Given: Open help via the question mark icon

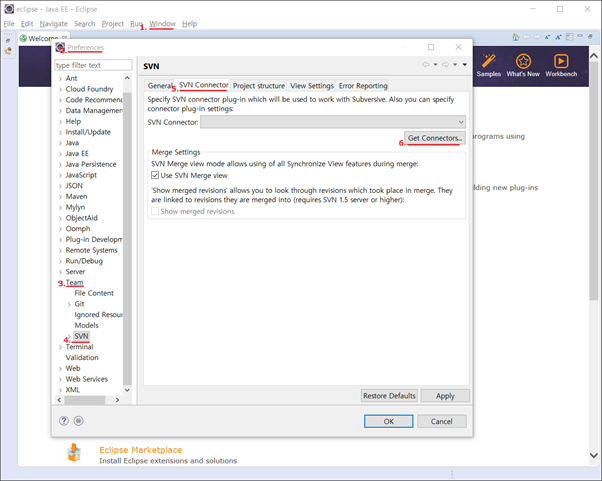Looking at the screenshot, I should [x=64, y=421].
